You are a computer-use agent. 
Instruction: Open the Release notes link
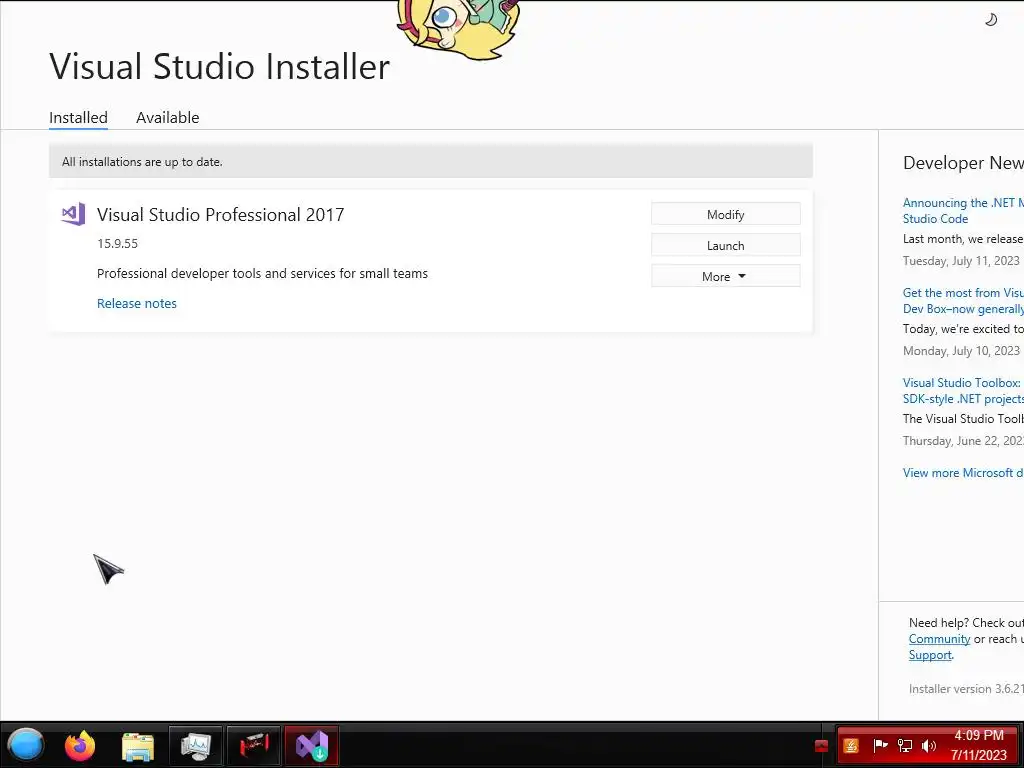coord(136,303)
